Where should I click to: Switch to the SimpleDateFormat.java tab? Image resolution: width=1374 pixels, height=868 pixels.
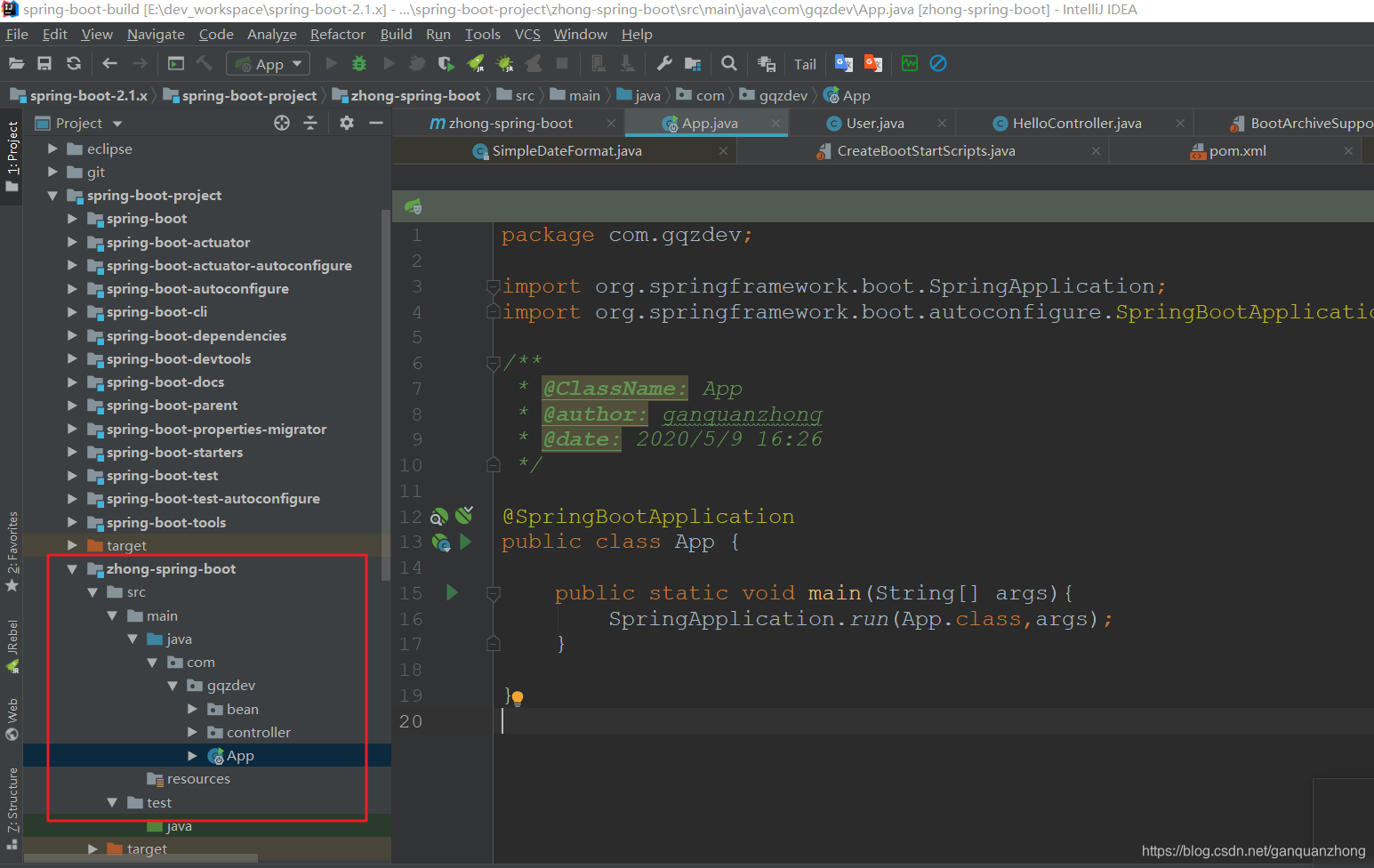point(566,150)
